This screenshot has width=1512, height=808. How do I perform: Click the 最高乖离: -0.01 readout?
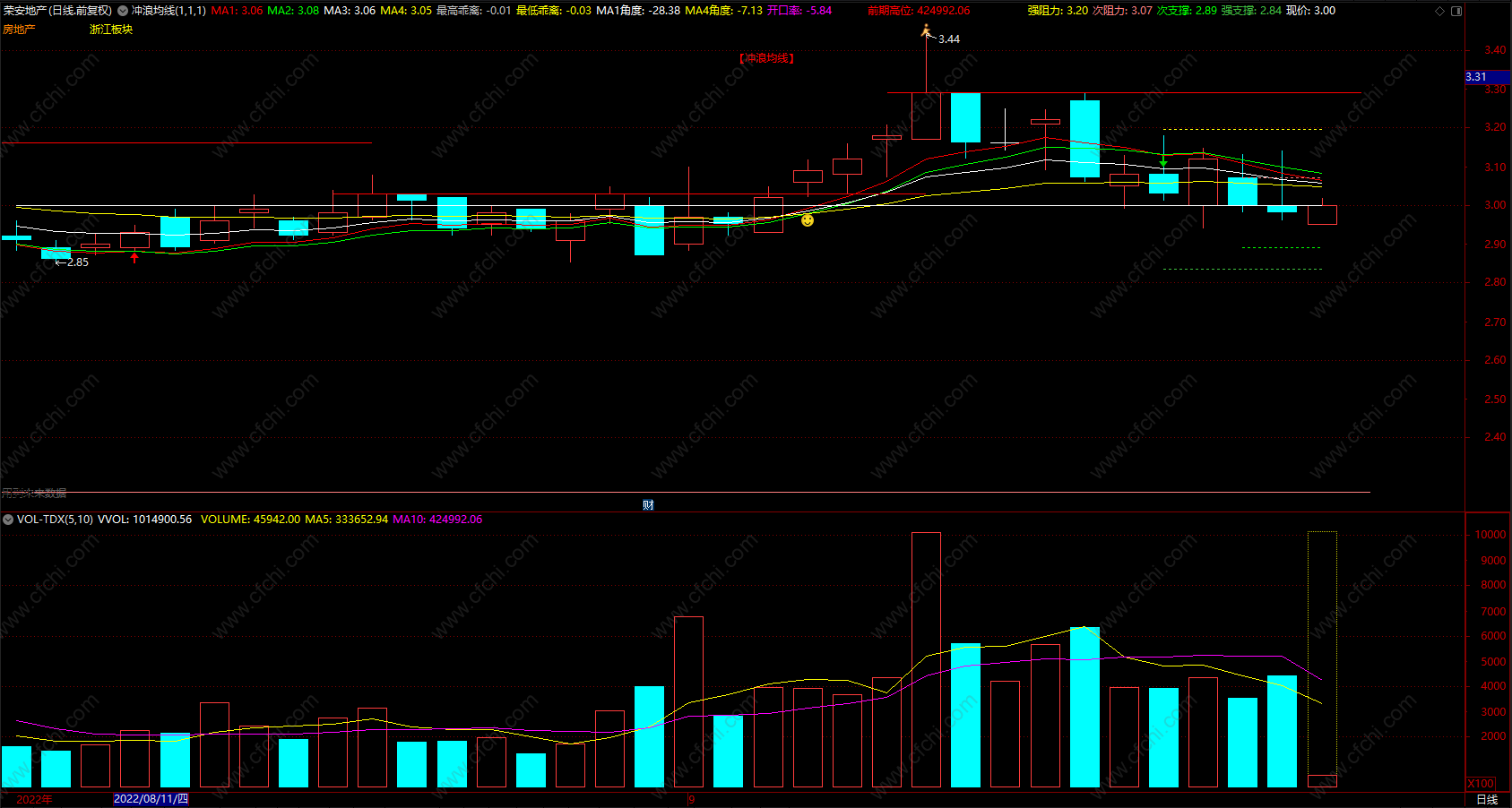coord(473,11)
